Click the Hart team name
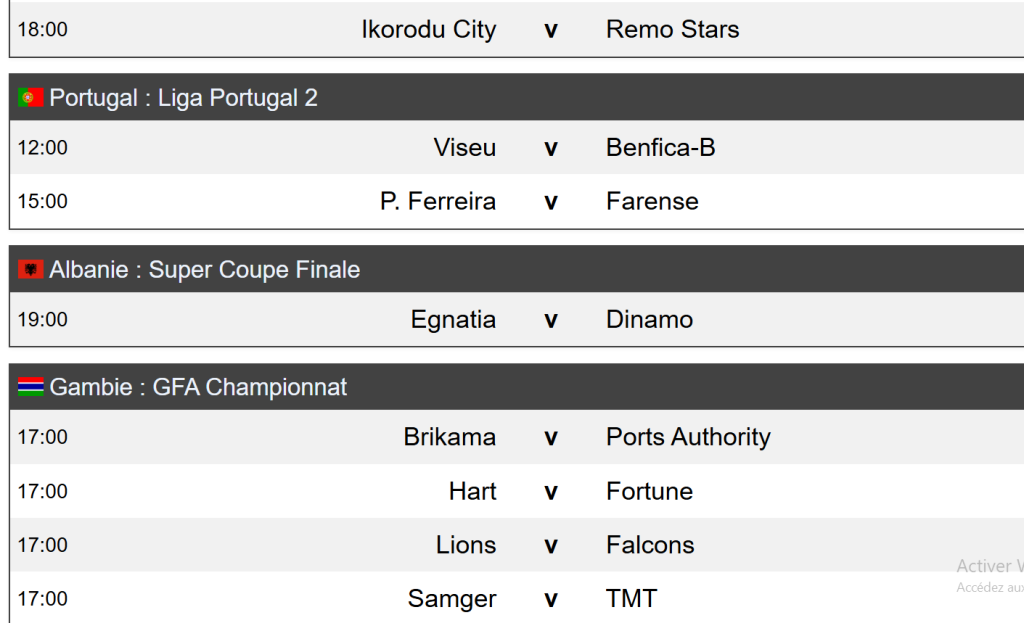The image size is (1024, 623). 472,492
